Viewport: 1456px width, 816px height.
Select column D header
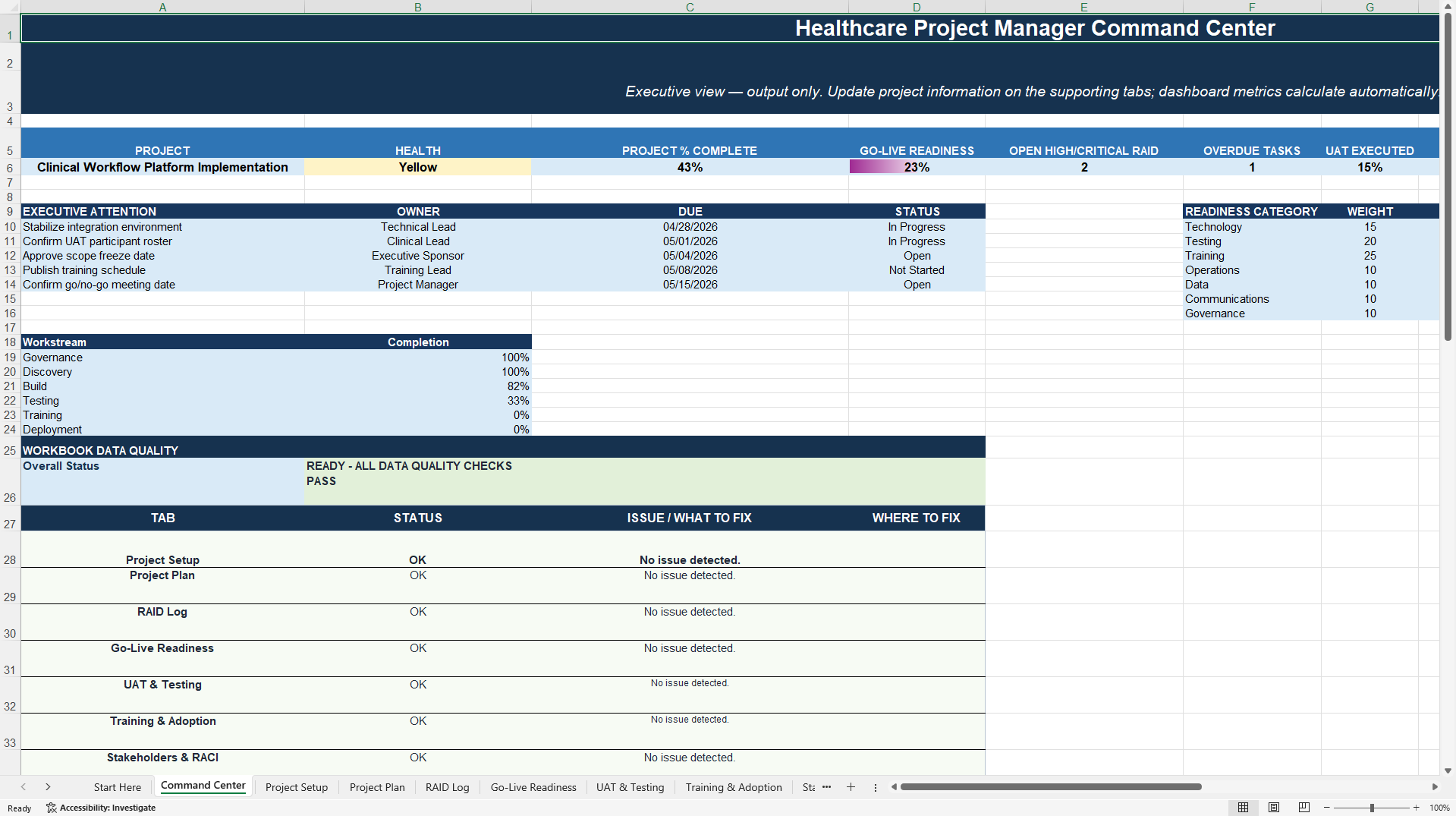(x=917, y=7)
